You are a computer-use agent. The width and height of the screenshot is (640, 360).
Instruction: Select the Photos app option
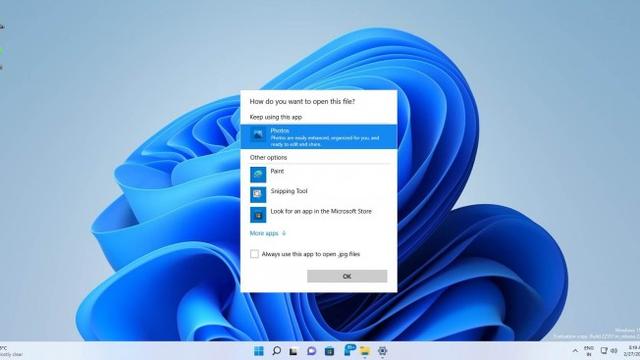point(318,137)
